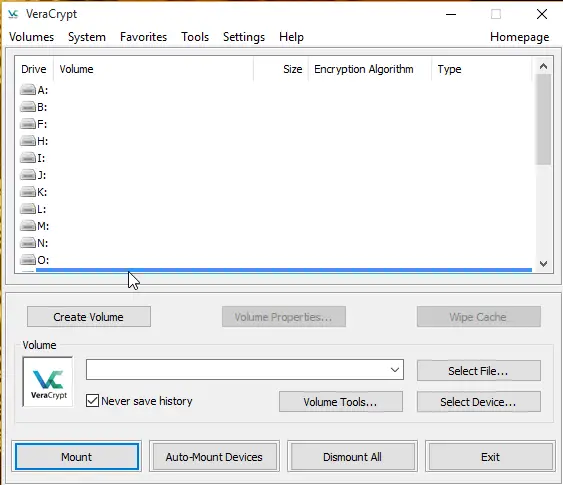Select the I: drive slot icon
Screen dimensions: 563x485
(28, 158)
